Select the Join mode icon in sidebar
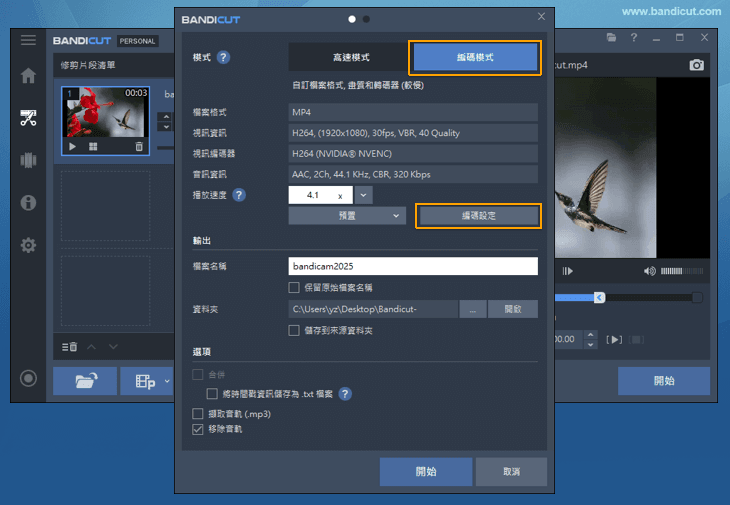This screenshot has width=730, height=505. [x=28, y=160]
